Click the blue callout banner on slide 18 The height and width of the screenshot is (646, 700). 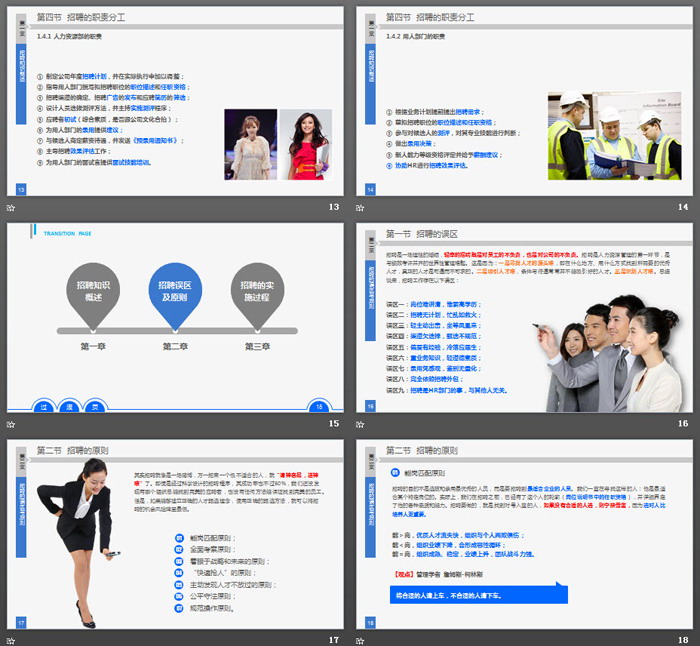click(478, 594)
